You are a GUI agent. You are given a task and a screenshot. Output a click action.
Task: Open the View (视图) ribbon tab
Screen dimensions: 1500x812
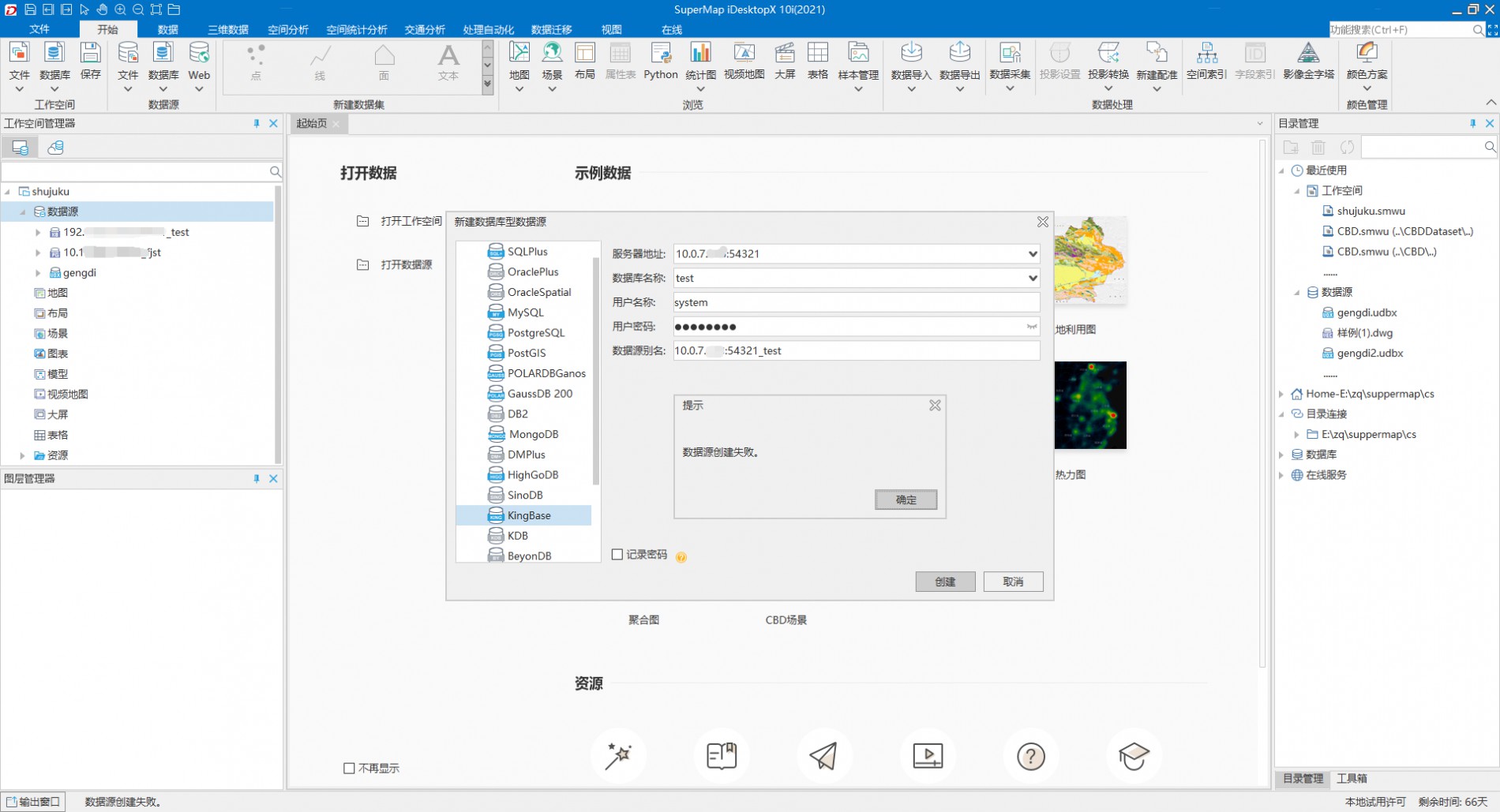click(x=612, y=29)
